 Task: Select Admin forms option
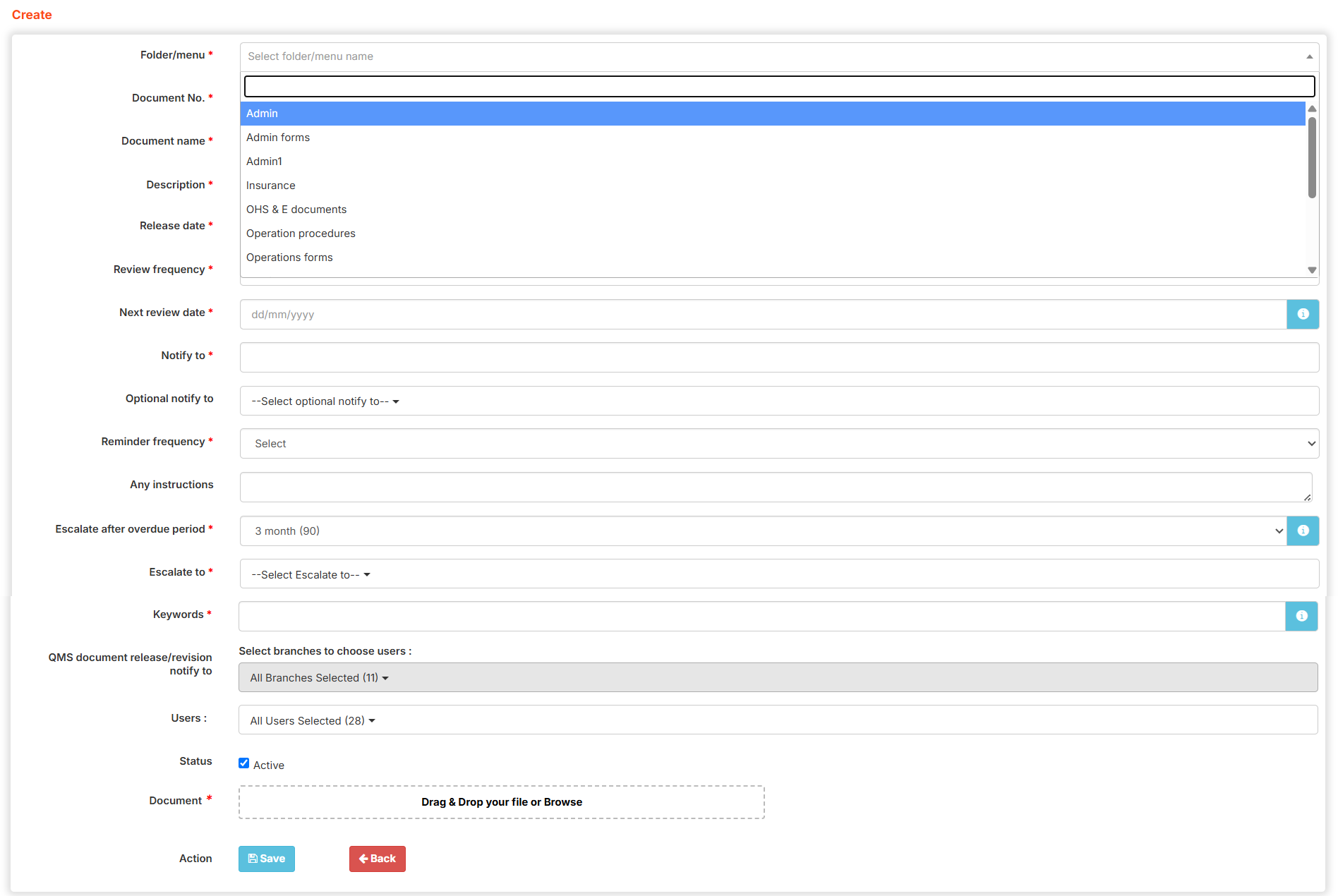[773, 138]
